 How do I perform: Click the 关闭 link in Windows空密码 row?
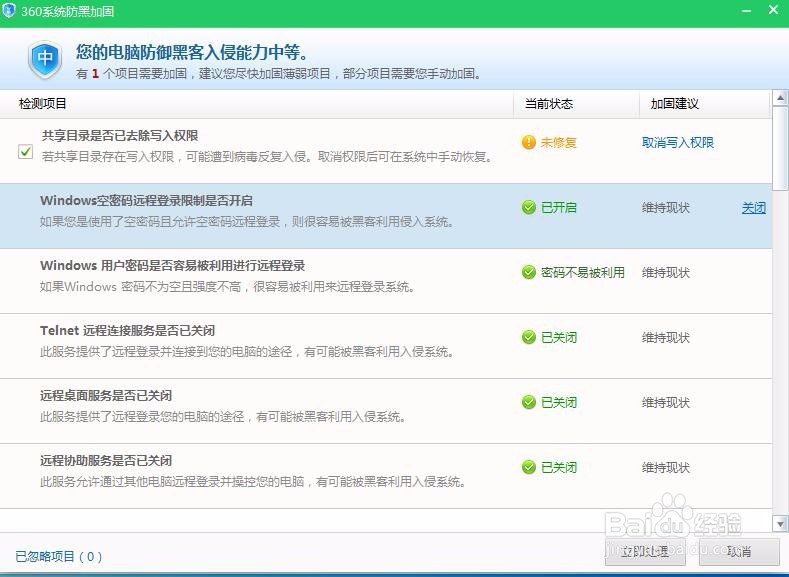coord(754,208)
